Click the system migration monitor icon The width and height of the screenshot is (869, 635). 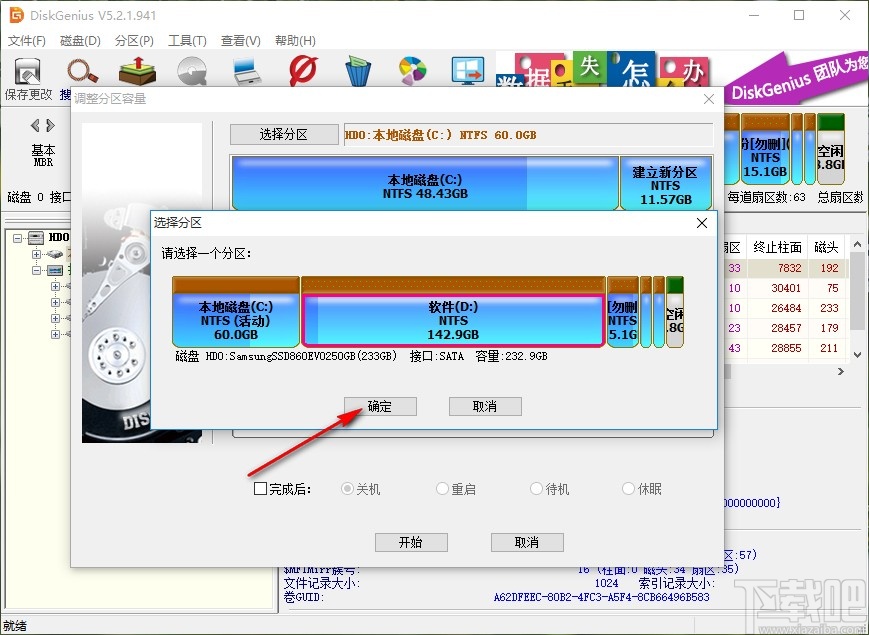click(x=468, y=72)
